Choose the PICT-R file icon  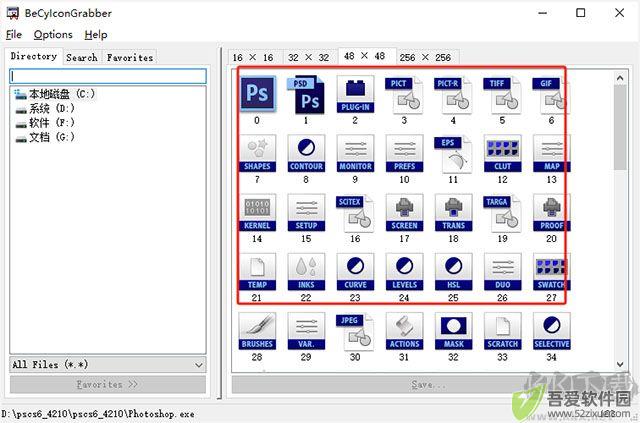coord(453,94)
